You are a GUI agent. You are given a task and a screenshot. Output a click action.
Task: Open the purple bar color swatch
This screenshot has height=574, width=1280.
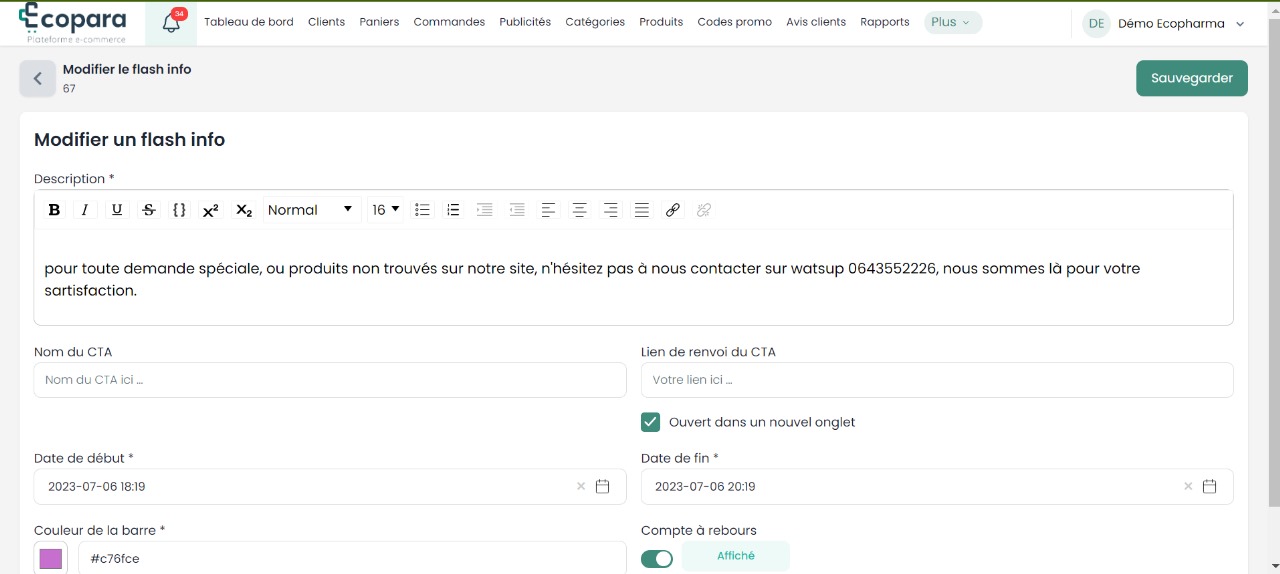pyautogui.click(x=51, y=558)
